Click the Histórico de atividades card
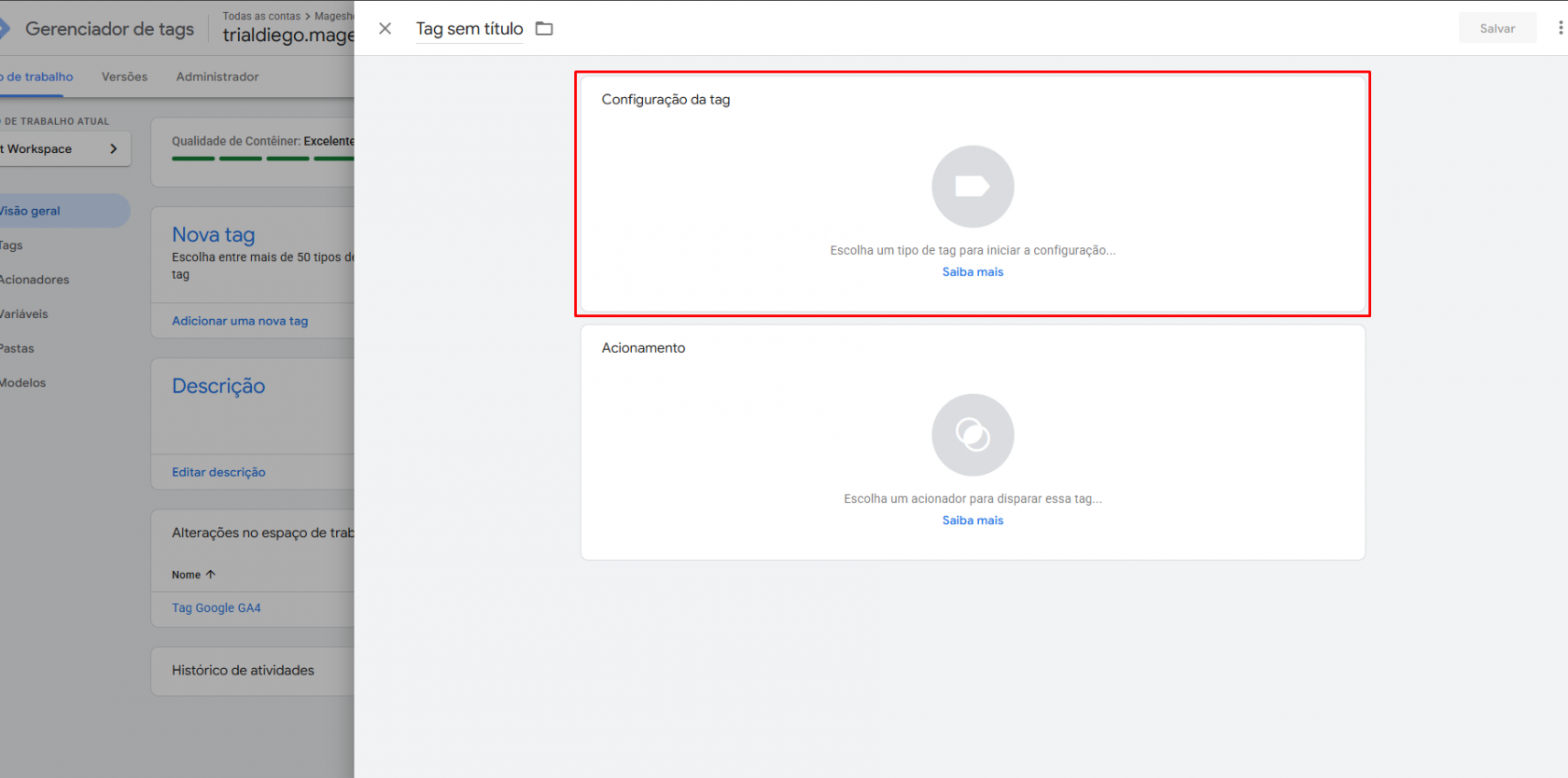This screenshot has height=778, width=1568. (252, 672)
